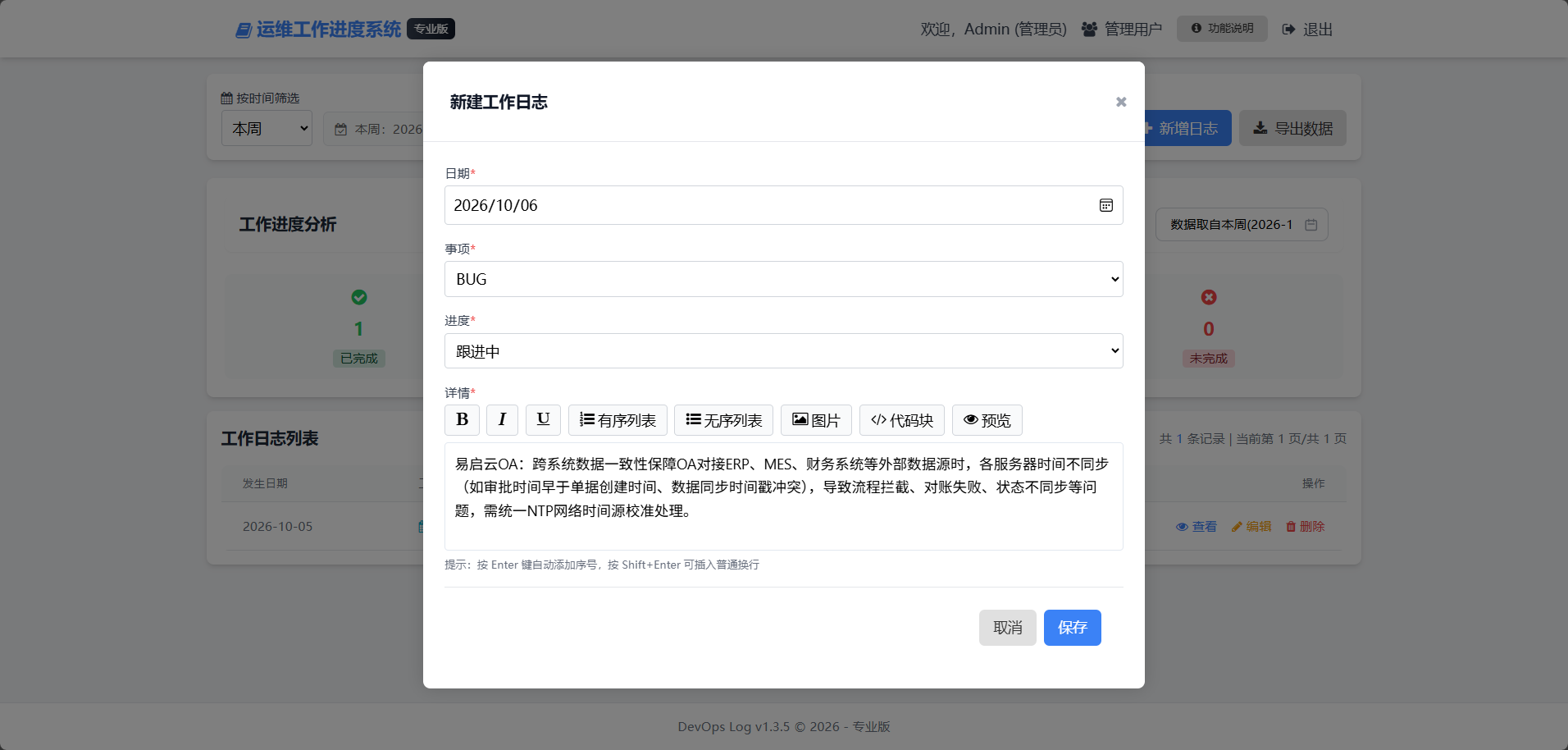Export data with 导出数据 button

[x=1292, y=129]
